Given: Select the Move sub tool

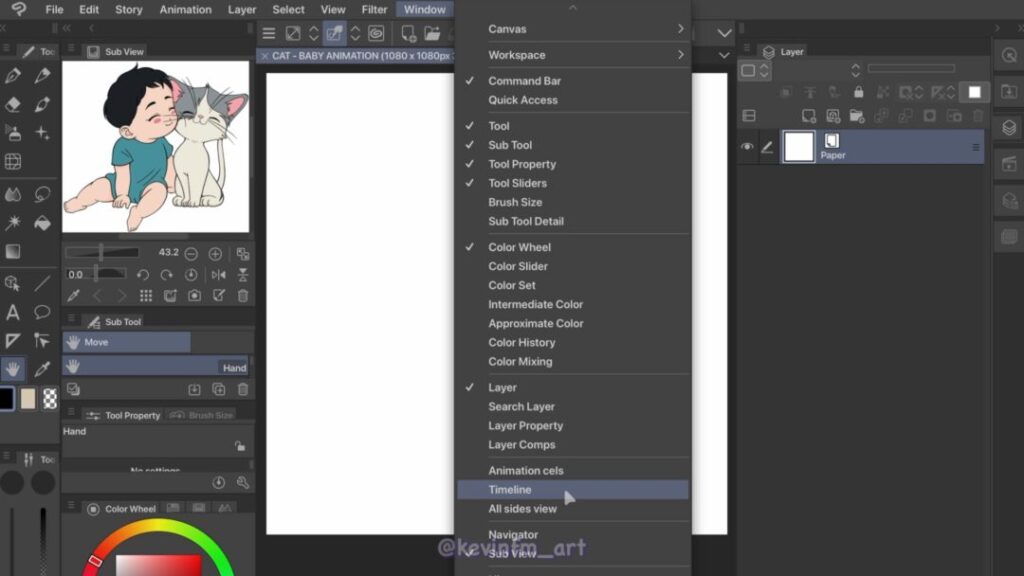Looking at the screenshot, I should click(126, 342).
